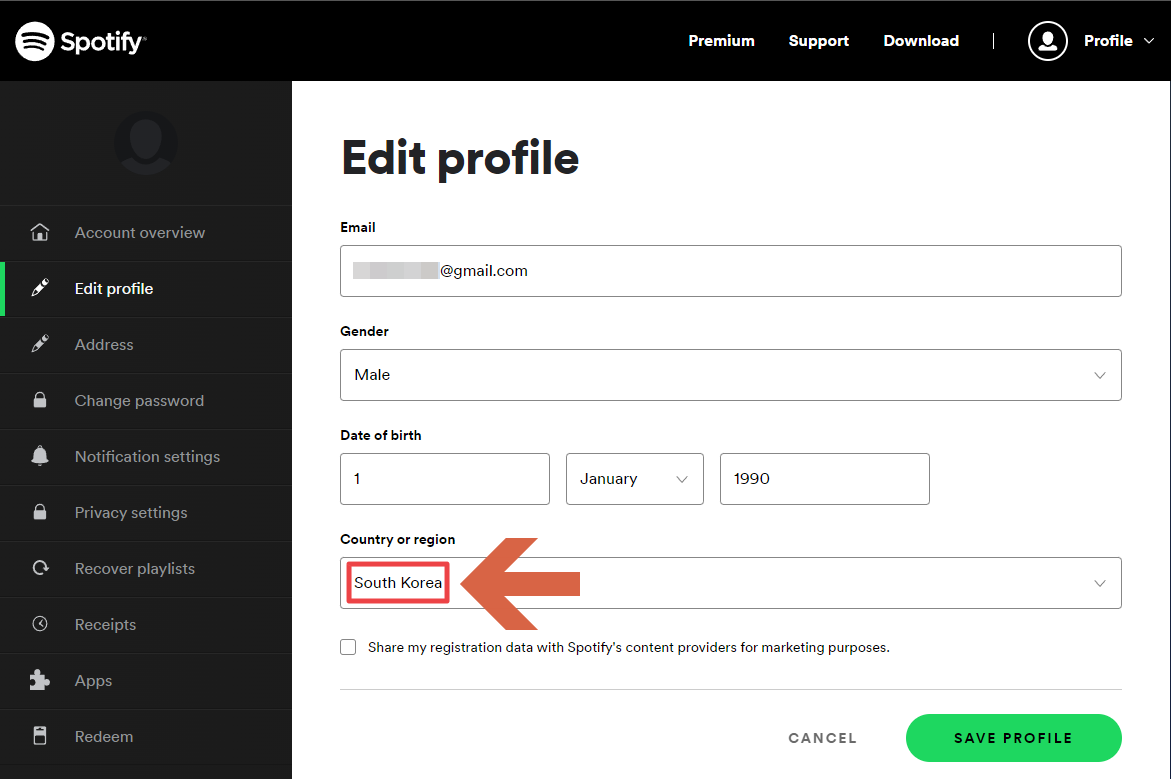Expand the Gender dropdown
The height and width of the screenshot is (779, 1171).
coord(730,375)
